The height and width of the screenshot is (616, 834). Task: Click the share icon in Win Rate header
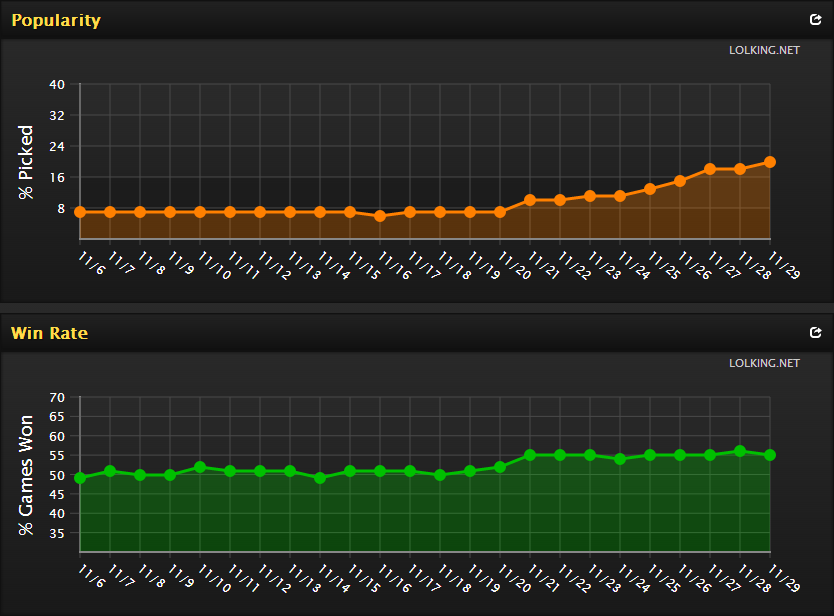point(815,332)
